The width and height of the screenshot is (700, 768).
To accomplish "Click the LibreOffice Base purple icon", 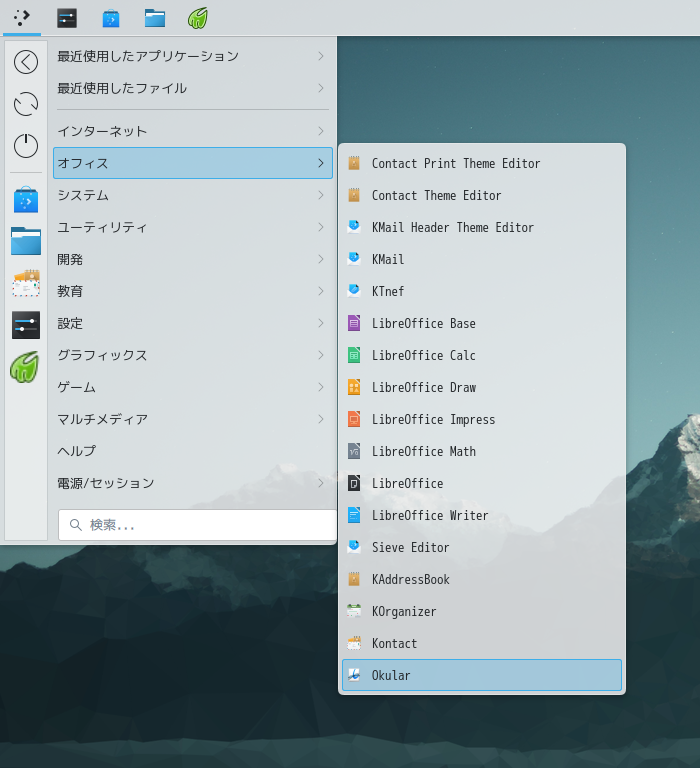I will [354, 323].
